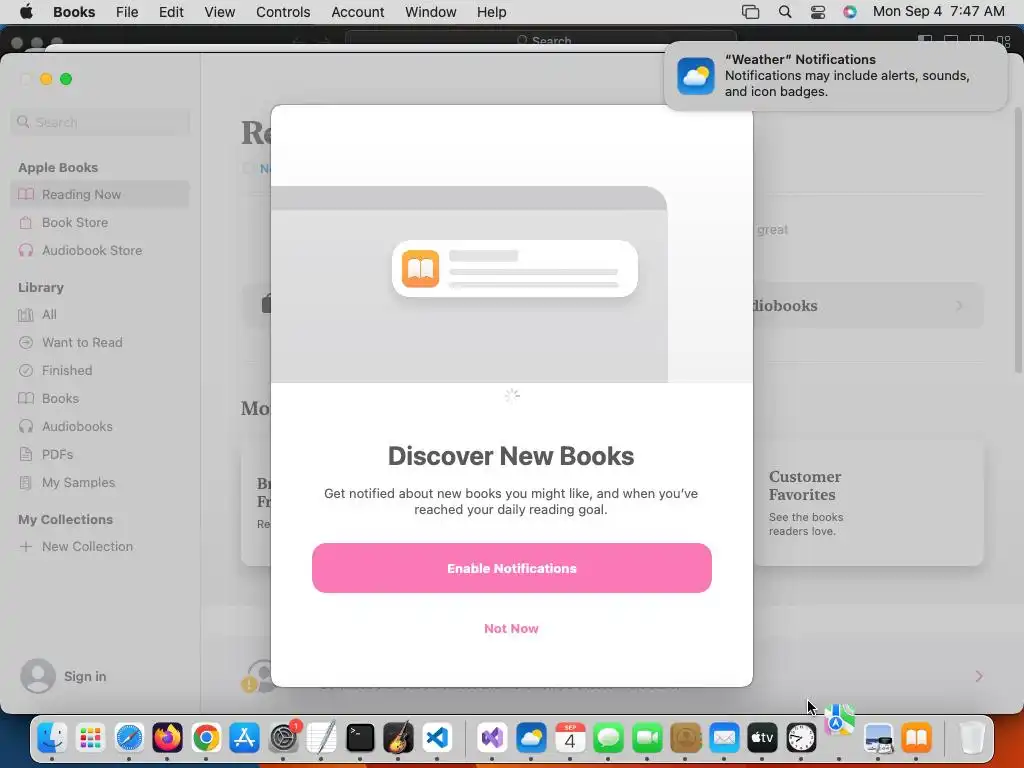Image resolution: width=1024 pixels, height=768 pixels.
Task: Open TextEdit from the Dock
Action: [321, 738]
